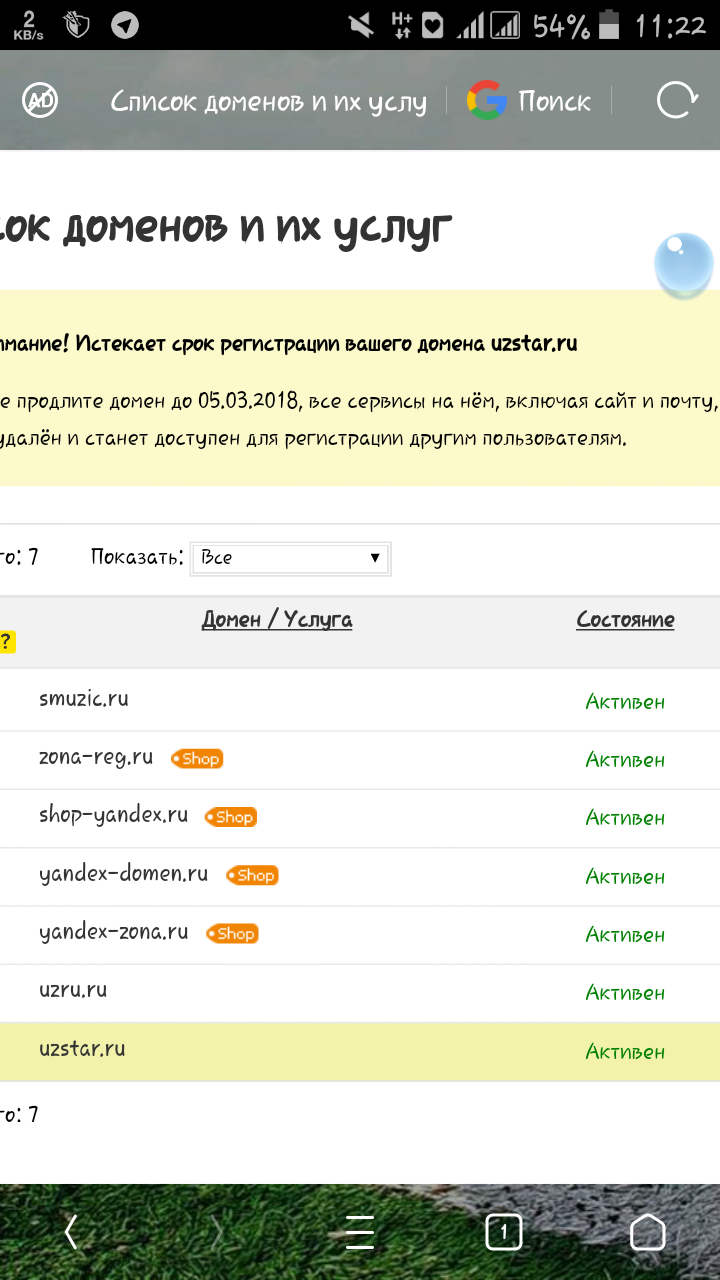The height and width of the screenshot is (1280, 720).
Task: Open the Показать filter dropdown
Action: pyautogui.click(x=289, y=558)
